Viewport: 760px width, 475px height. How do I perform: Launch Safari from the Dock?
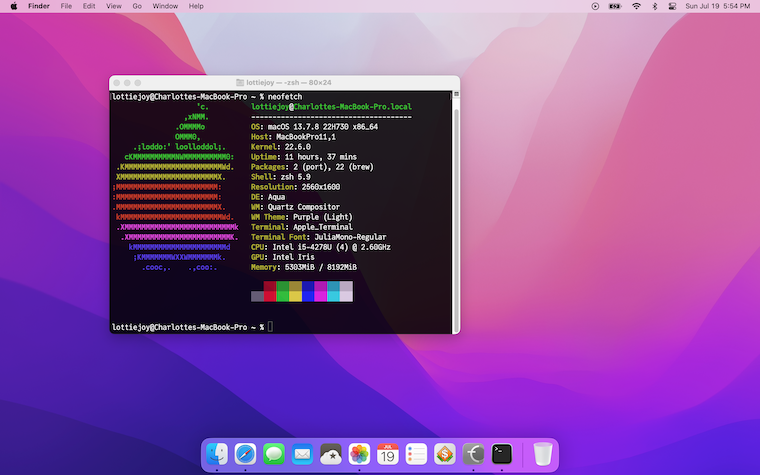pyautogui.click(x=245, y=455)
